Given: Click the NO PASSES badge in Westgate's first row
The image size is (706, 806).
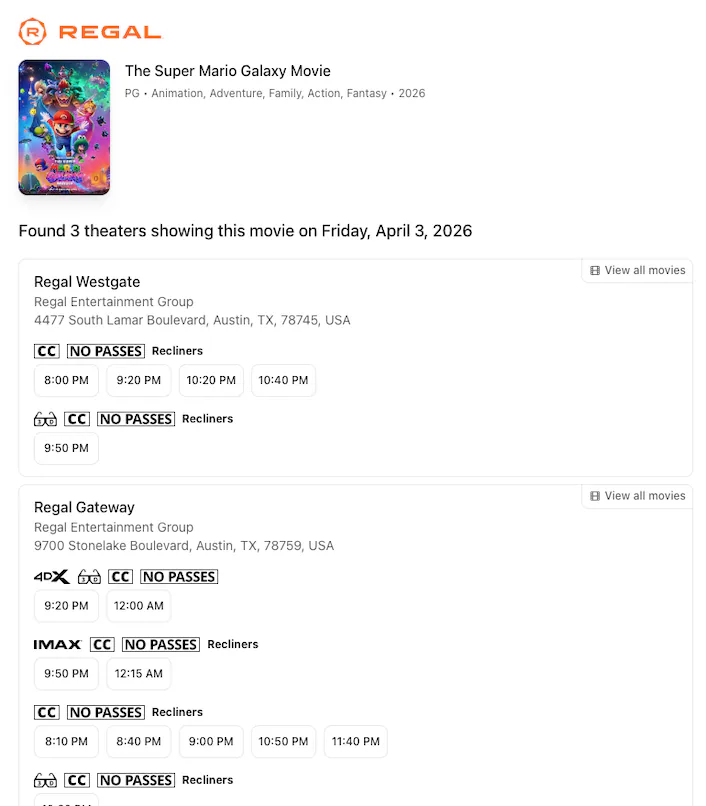Looking at the screenshot, I should pyautogui.click(x=105, y=351).
